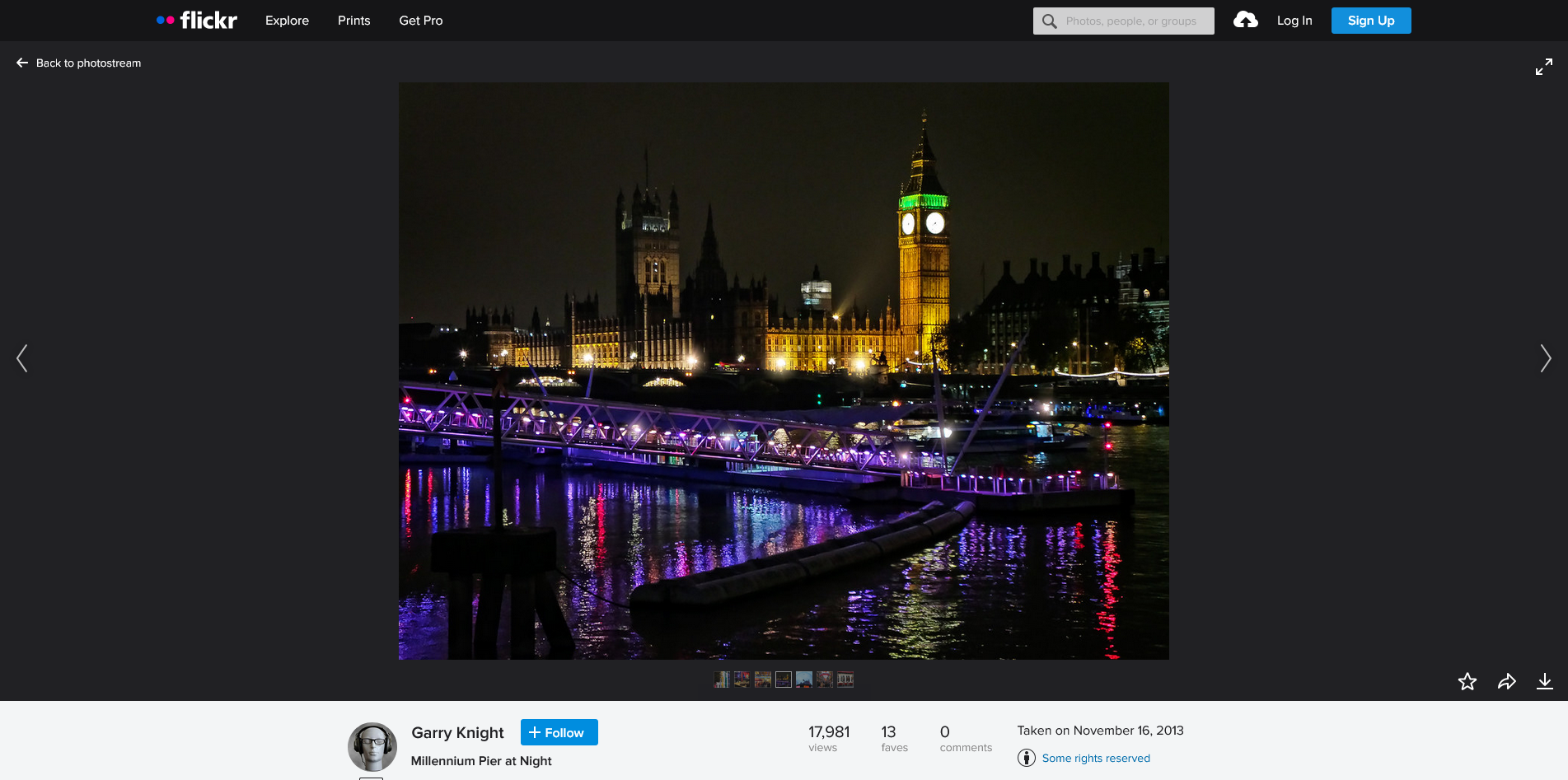Viewport: 1568px width, 780px height.
Task: Open the Prints page
Action: pyautogui.click(x=353, y=21)
